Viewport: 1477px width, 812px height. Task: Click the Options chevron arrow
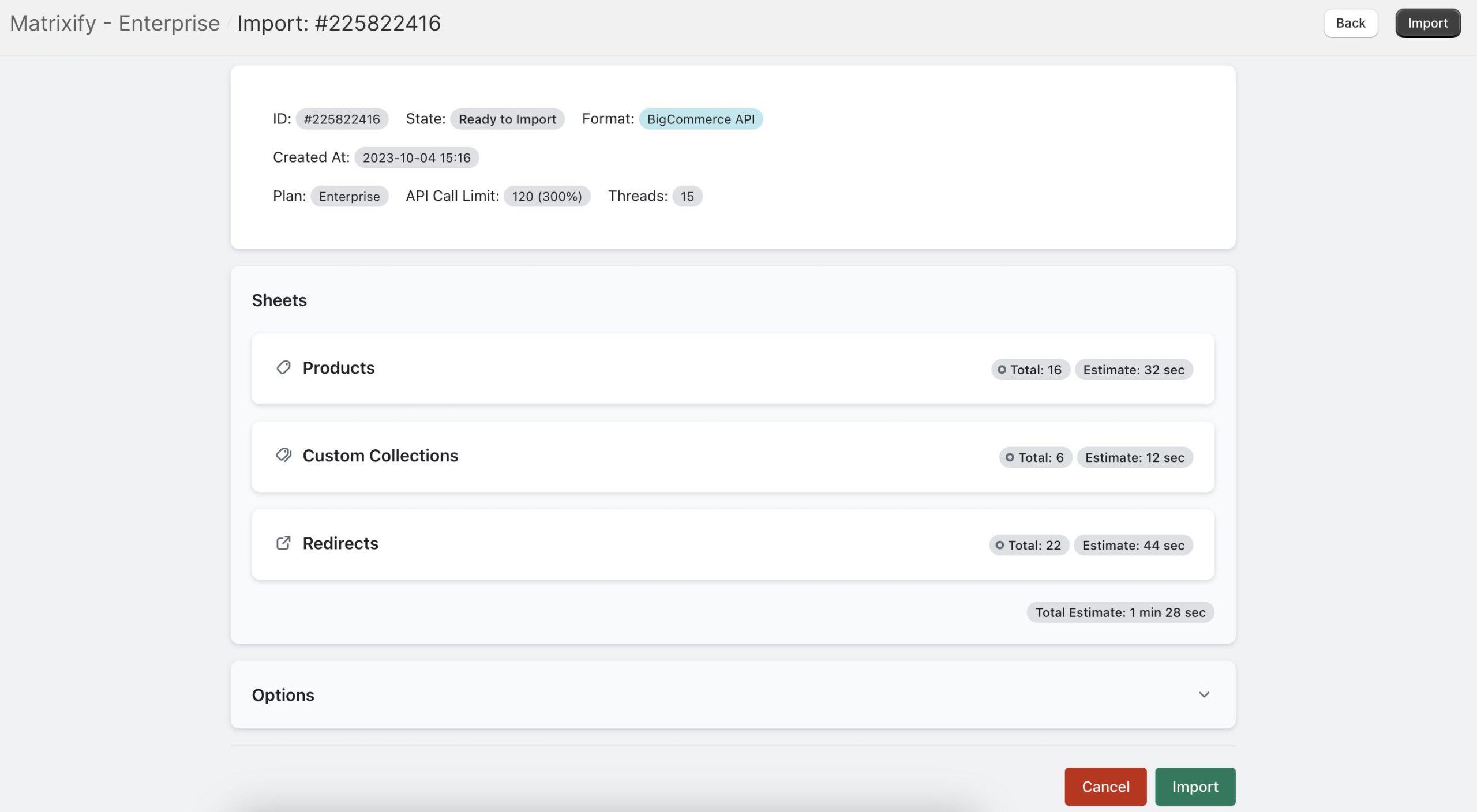click(x=1204, y=694)
